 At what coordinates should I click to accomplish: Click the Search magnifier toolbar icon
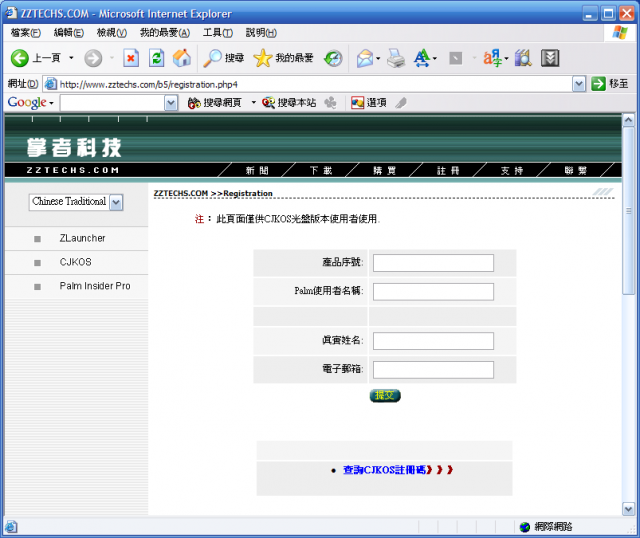[x=212, y=58]
